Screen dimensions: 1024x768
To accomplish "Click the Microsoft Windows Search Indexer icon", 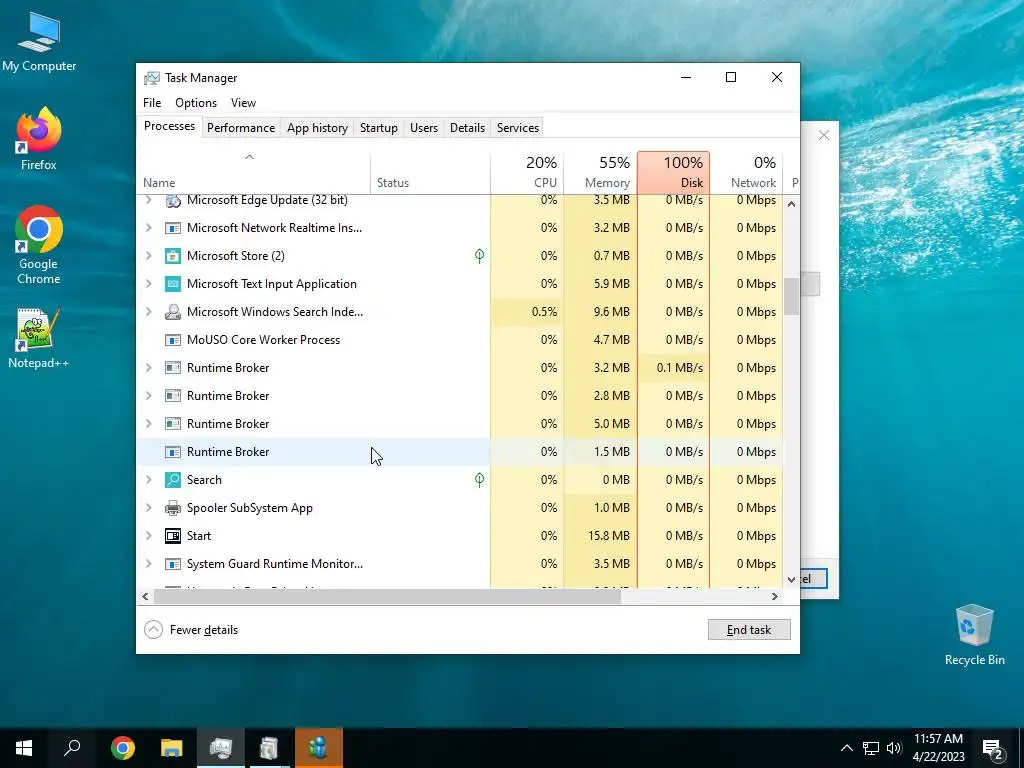I will click(x=172, y=312).
